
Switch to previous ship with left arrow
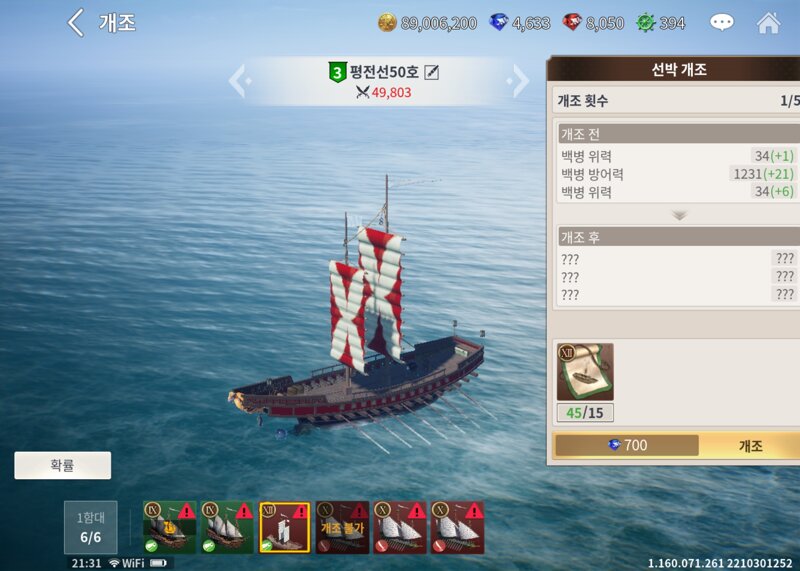[240, 81]
